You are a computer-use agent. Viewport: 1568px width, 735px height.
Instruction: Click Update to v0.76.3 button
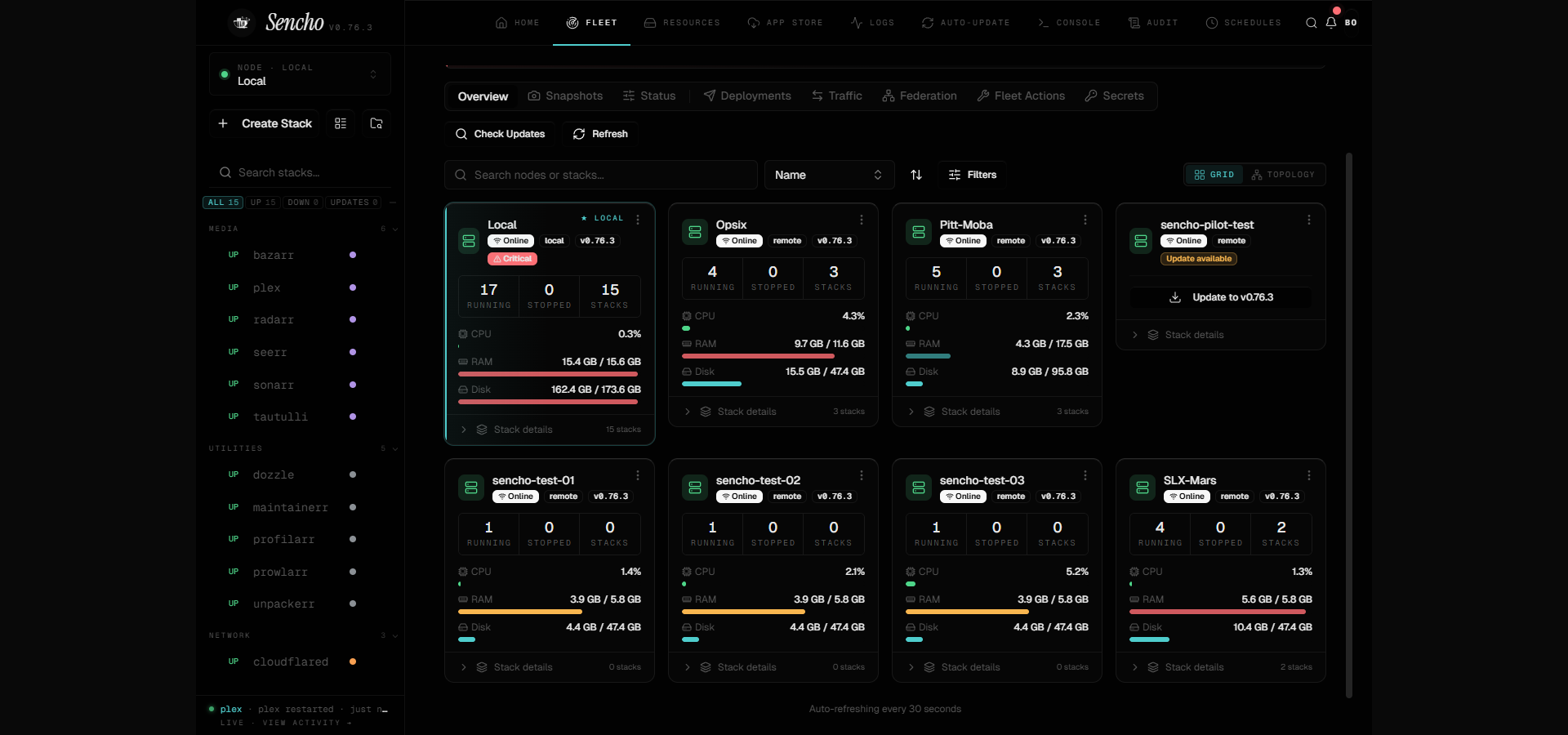[x=1221, y=297]
